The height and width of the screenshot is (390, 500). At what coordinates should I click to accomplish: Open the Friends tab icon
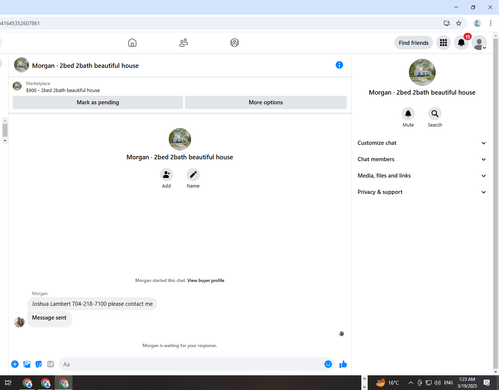pyautogui.click(x=183, y=43)
